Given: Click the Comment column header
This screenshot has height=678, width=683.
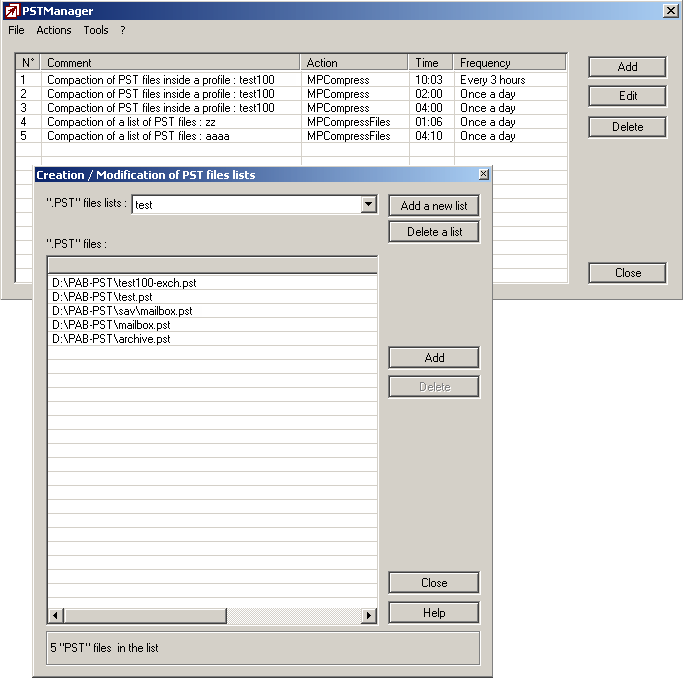Looking at the screenshot, I should tap(170, 63).
